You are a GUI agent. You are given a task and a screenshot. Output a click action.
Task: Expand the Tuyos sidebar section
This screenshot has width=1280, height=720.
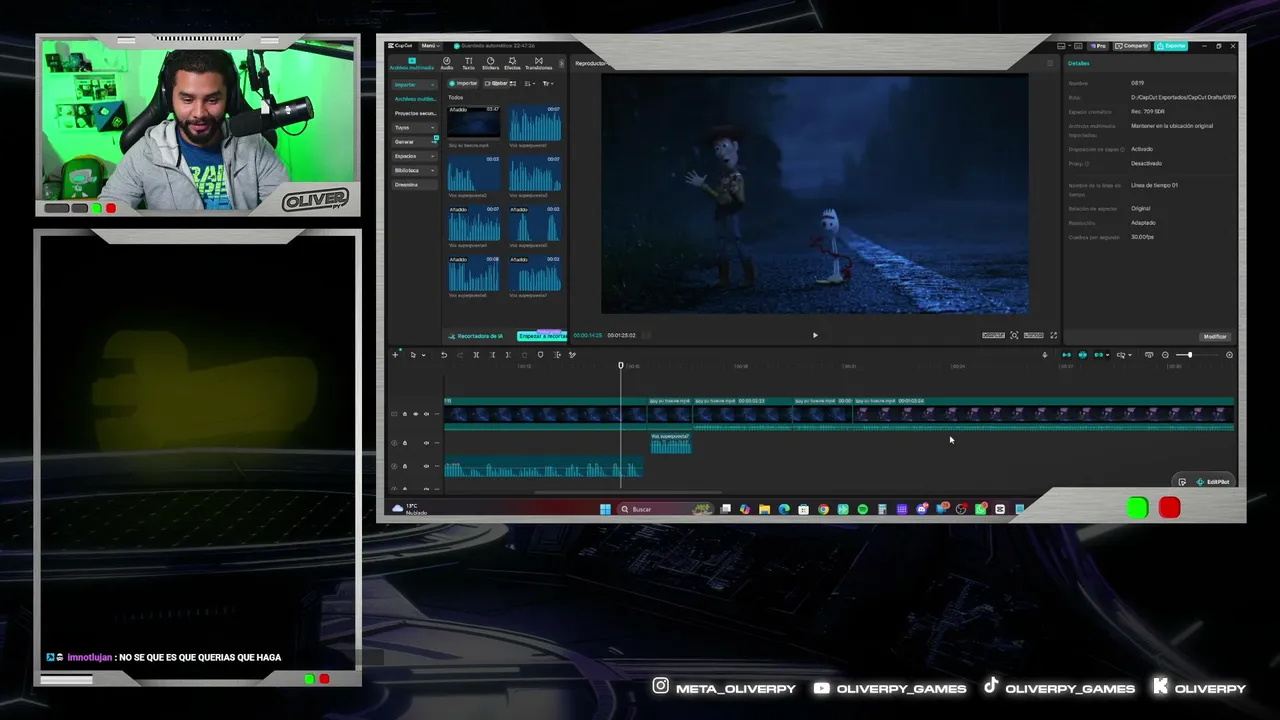click(x=415, y=127)
